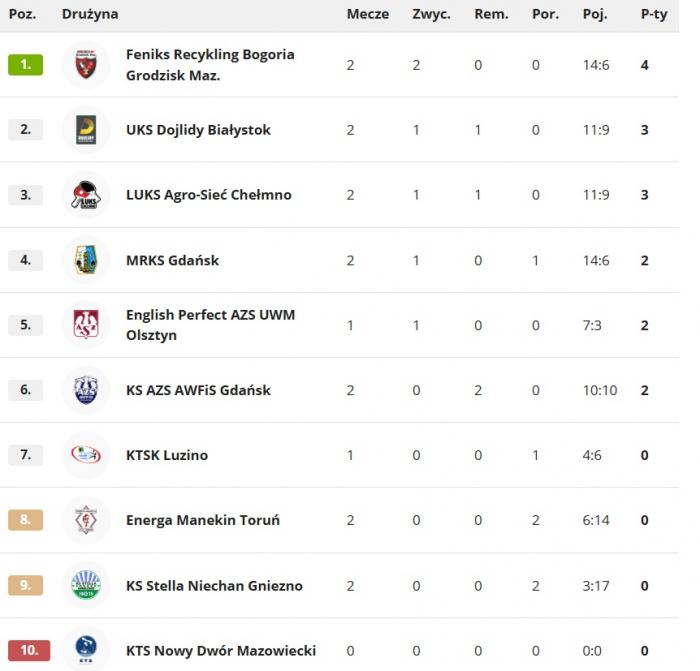Click the Mecze column header
This screenshot has width=700, height=671.
pos(361,15)
